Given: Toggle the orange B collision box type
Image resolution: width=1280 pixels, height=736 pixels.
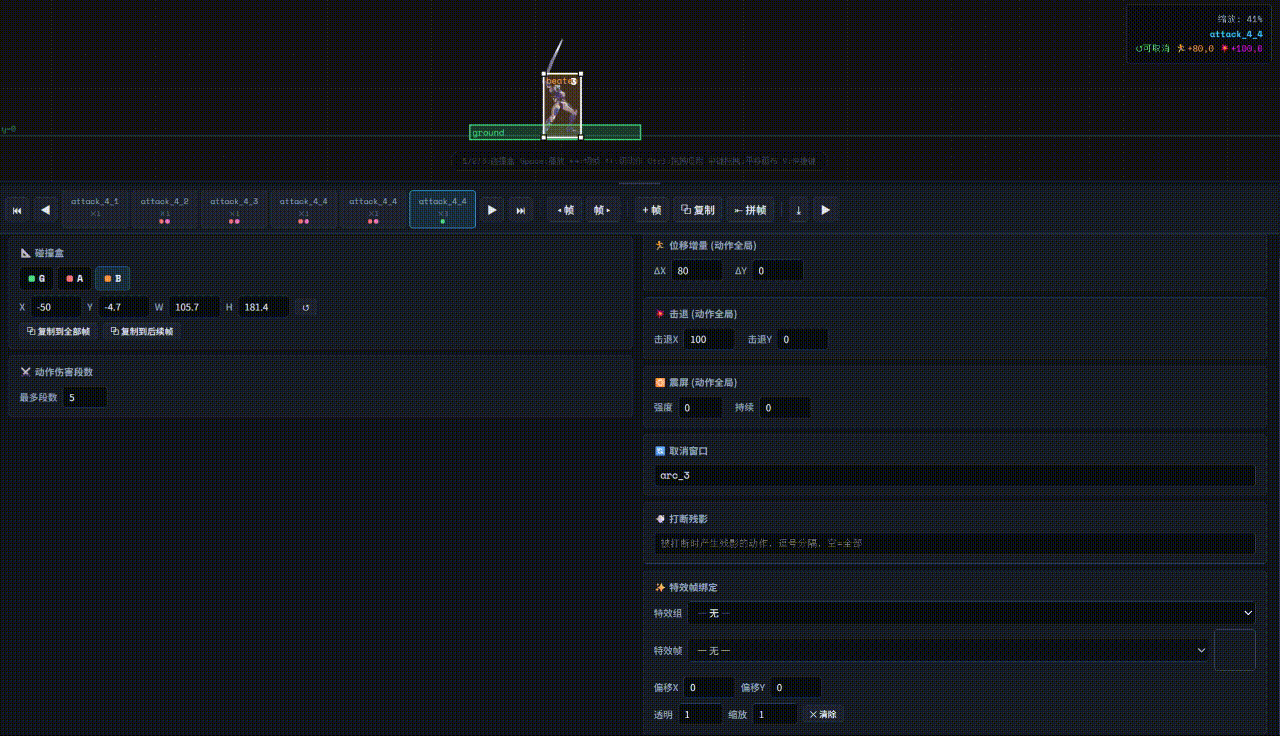Looking at the screenshot, I should [112, 278].
